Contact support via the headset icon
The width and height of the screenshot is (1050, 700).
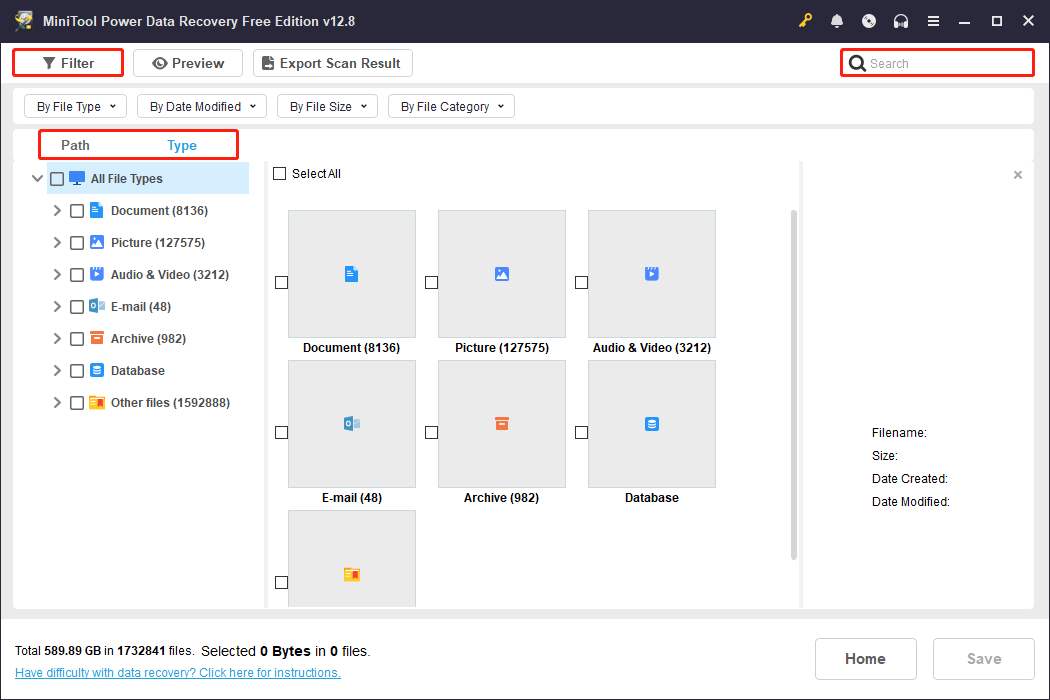(901, 20)
